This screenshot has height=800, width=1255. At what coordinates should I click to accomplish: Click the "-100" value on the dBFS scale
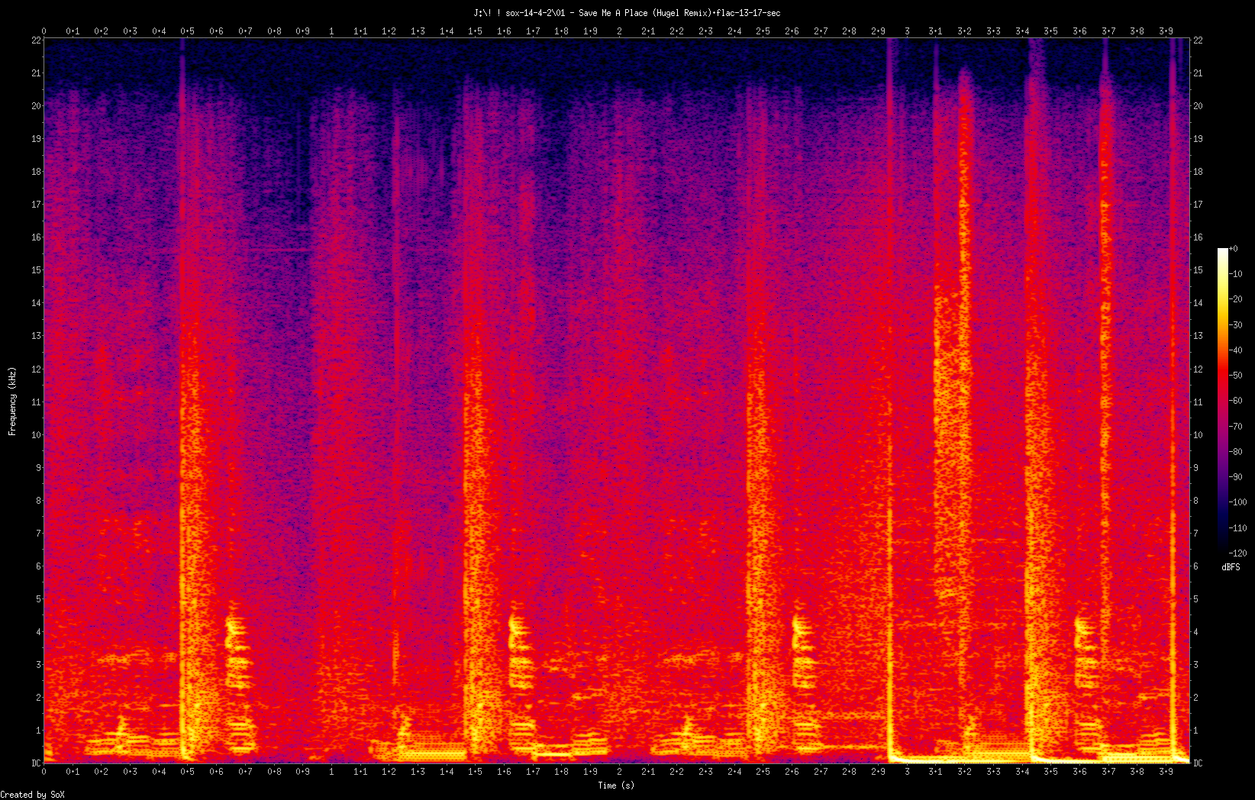click(1238, 501)
